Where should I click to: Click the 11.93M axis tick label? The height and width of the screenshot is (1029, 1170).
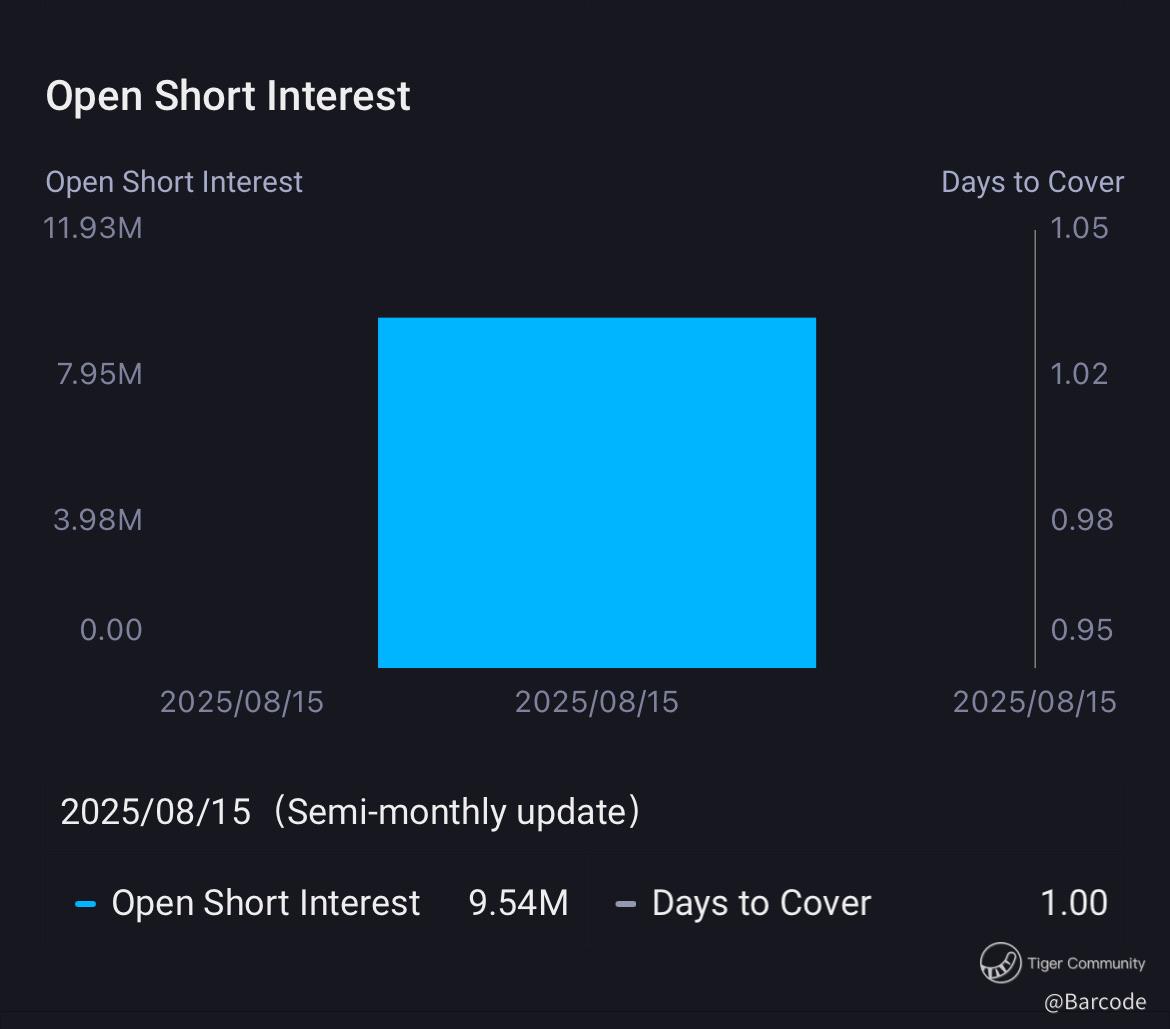click(93, 228)
